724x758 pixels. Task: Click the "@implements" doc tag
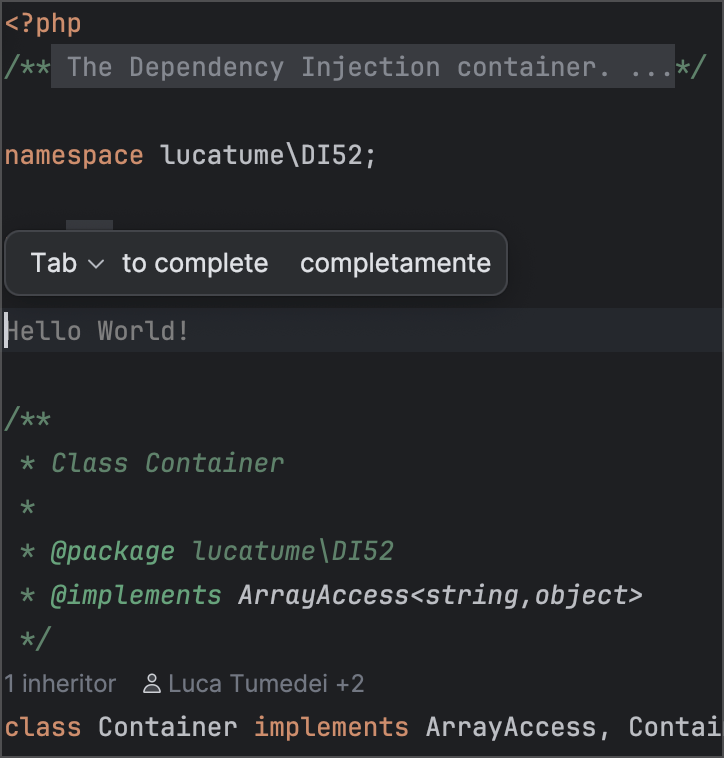136,596
